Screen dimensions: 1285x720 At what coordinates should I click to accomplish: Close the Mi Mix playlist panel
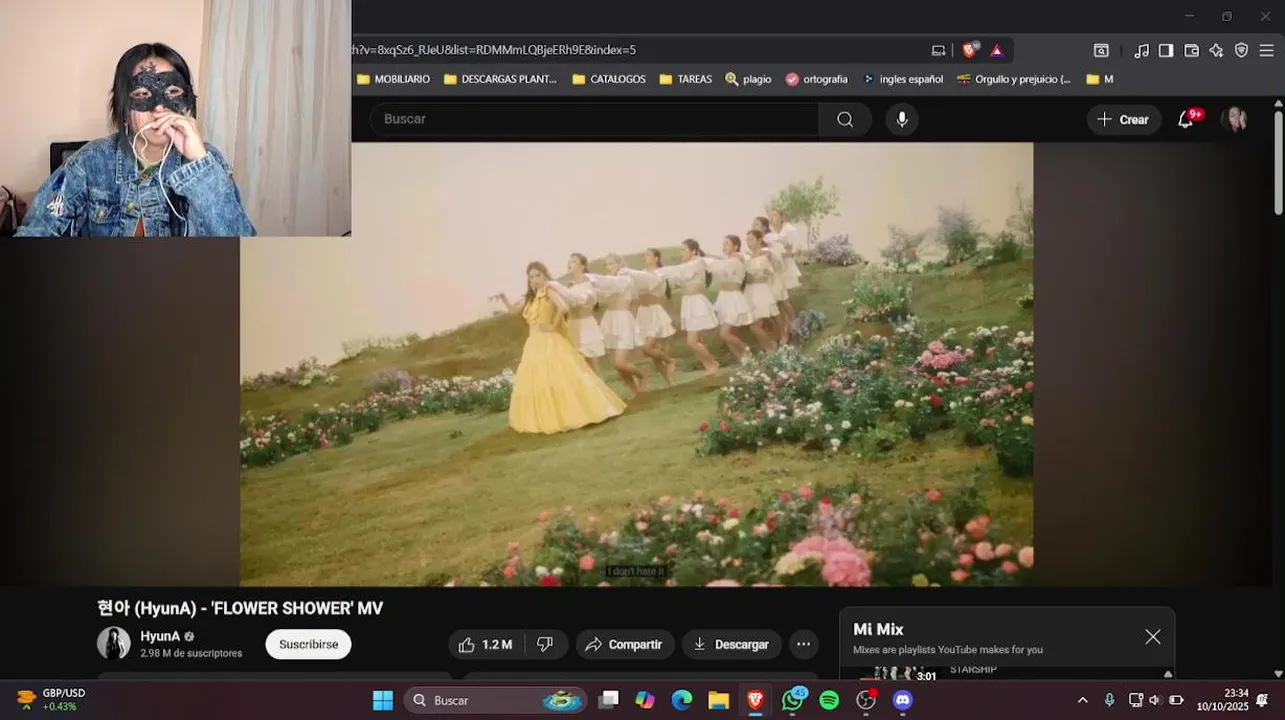click(x=1153, y=637)
